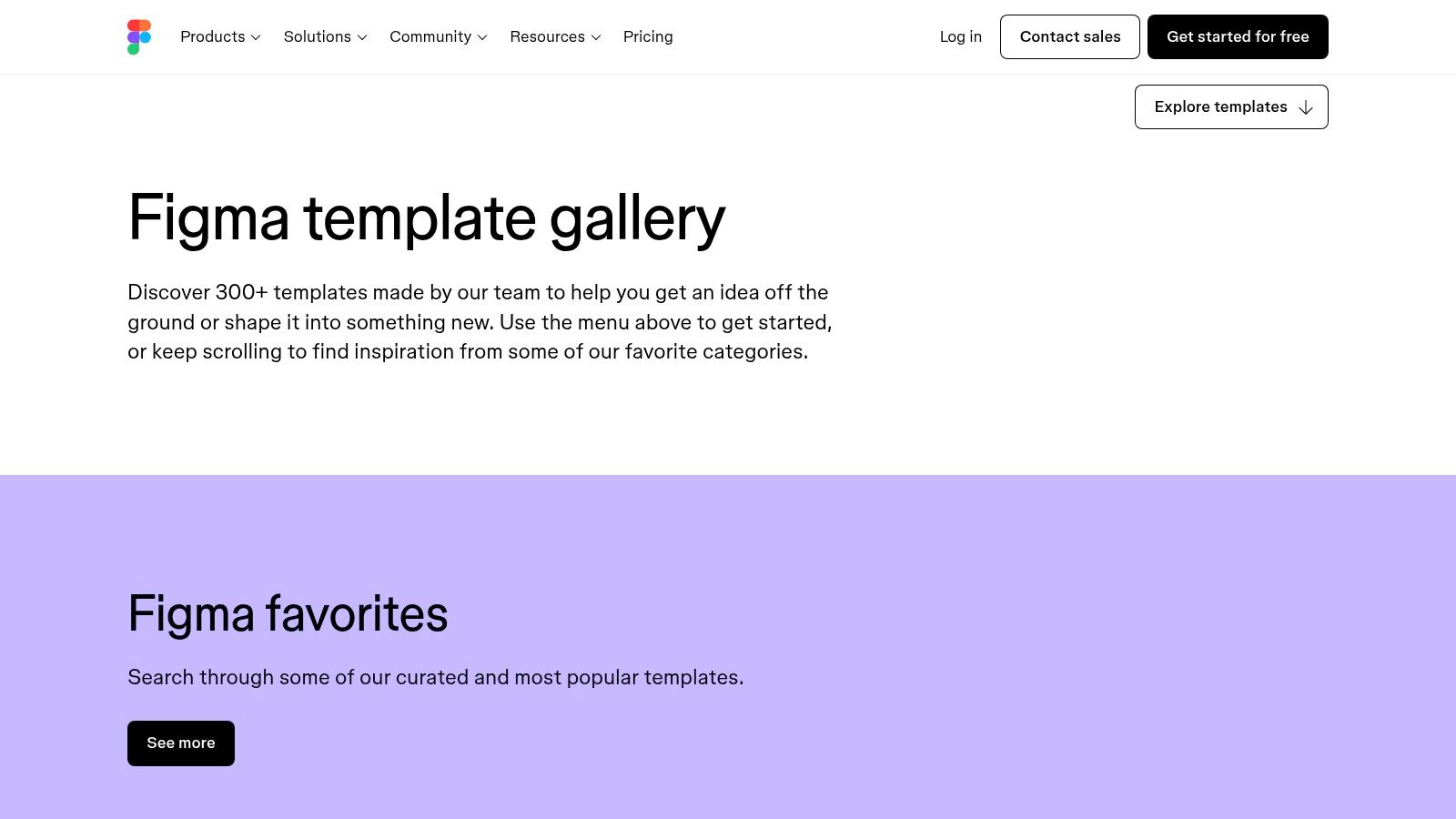Image resolution: width=1456 pixels, height=819 pixels.
Task: Click the down arrow inside Explore templates
Action: point(1306,106)
